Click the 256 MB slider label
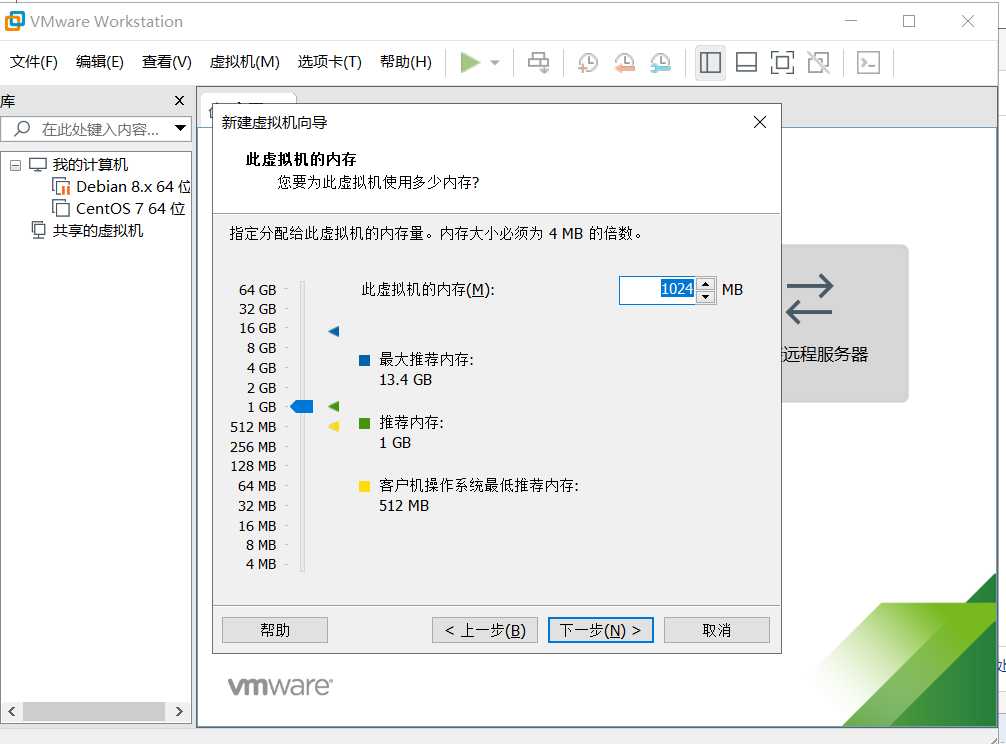The height and width of the screenshot is (744, 1006). pos(253,447)
